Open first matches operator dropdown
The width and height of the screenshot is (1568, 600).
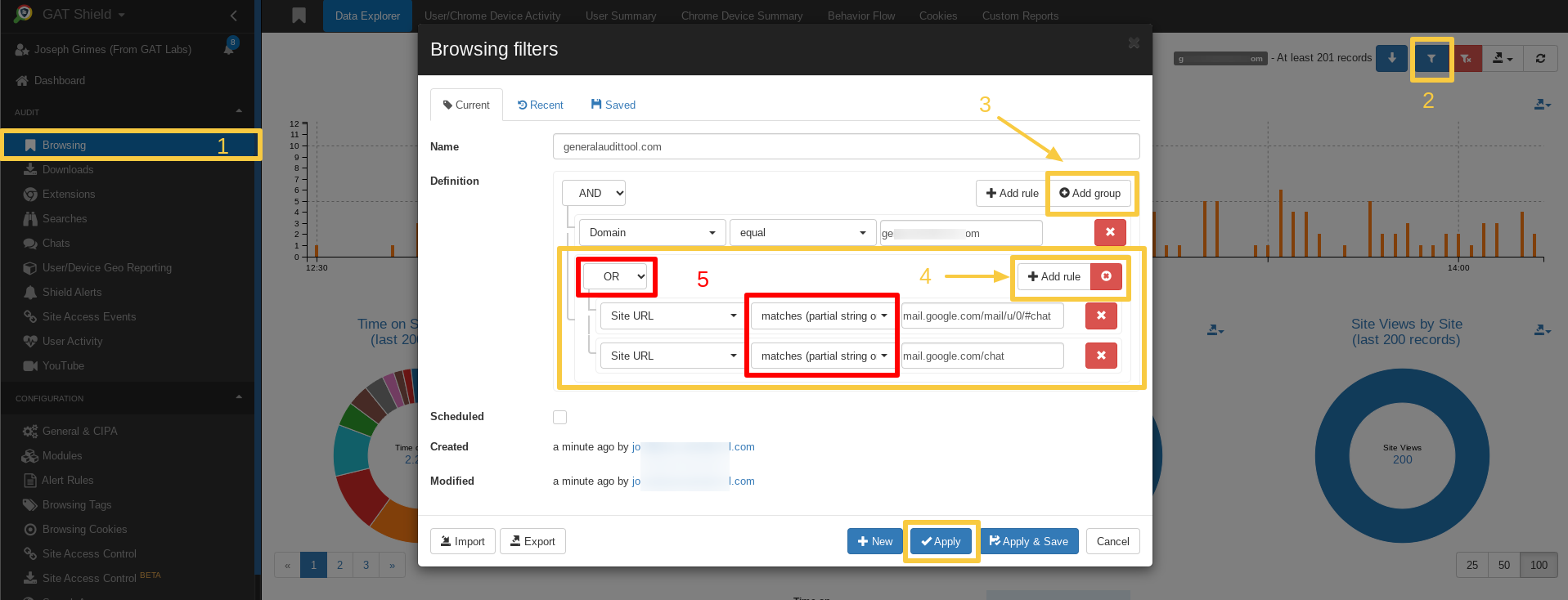(x=824, y=316)
